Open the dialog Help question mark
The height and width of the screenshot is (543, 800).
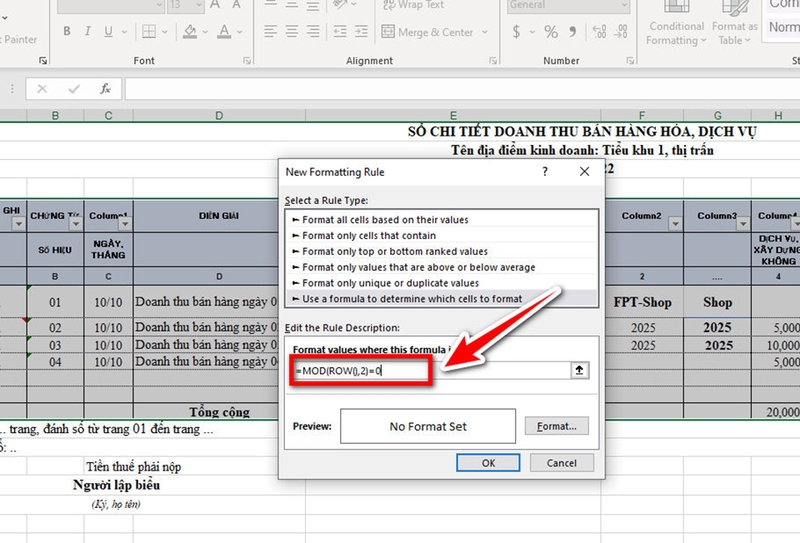point(545,171)
